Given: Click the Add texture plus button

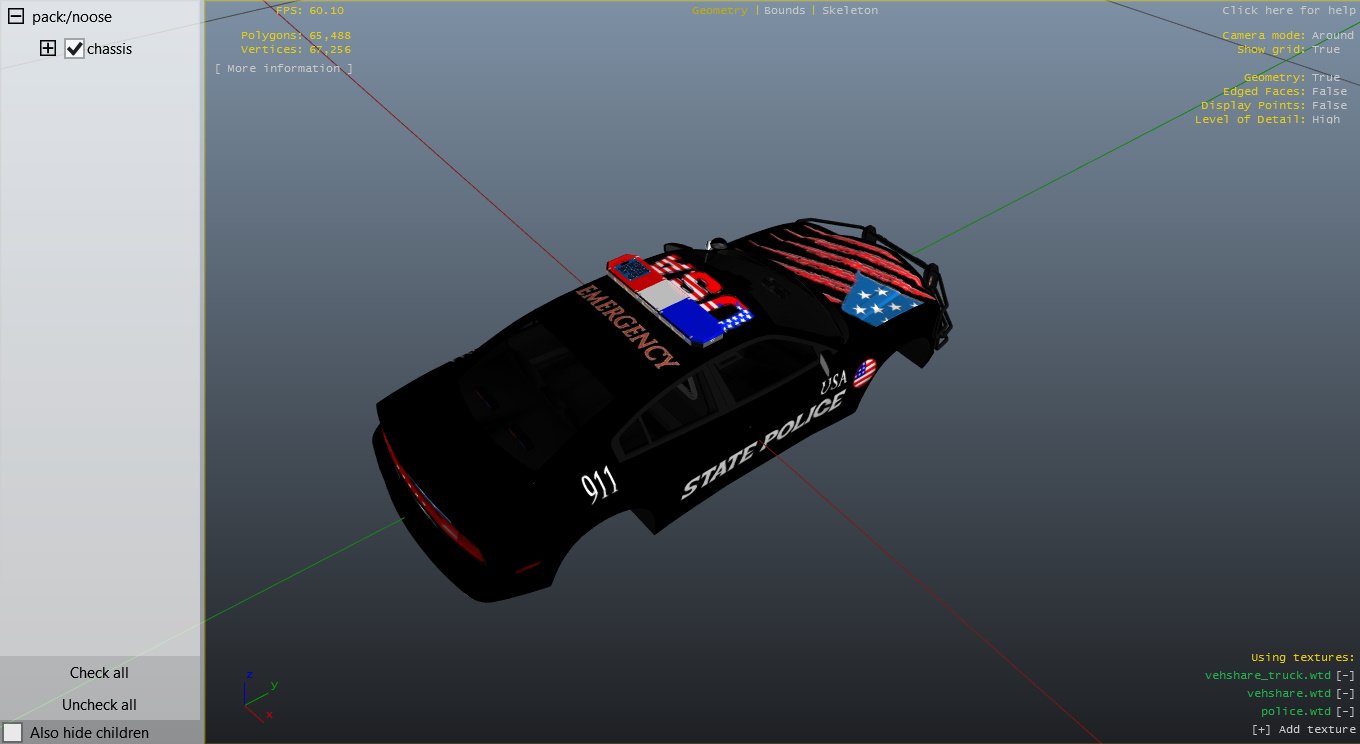Looking at the screenshot, I should pyautogui.click(x=1260, y=729).
